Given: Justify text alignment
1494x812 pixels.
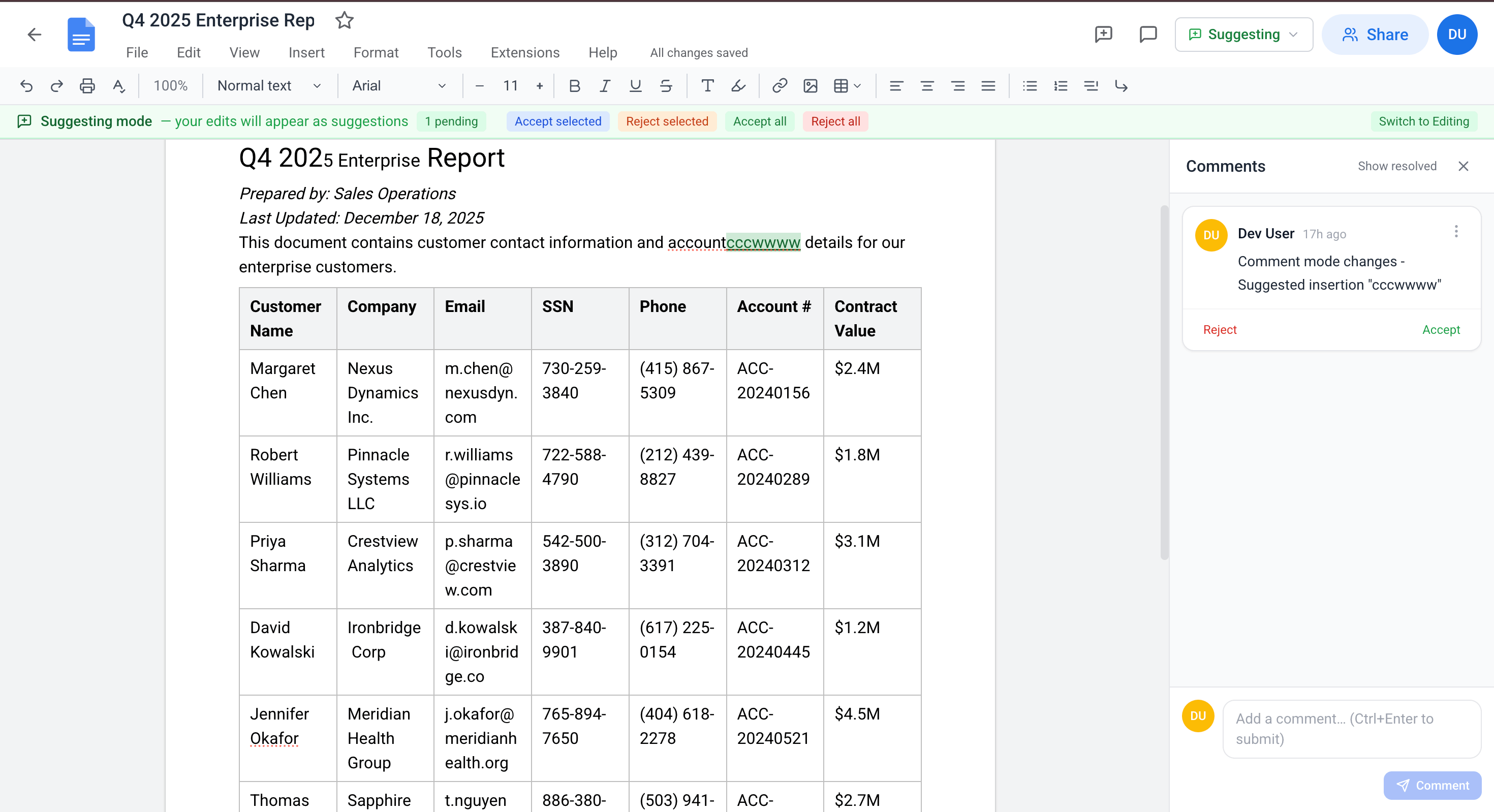Looking at the screenshot, I should [x=988, y=86].
